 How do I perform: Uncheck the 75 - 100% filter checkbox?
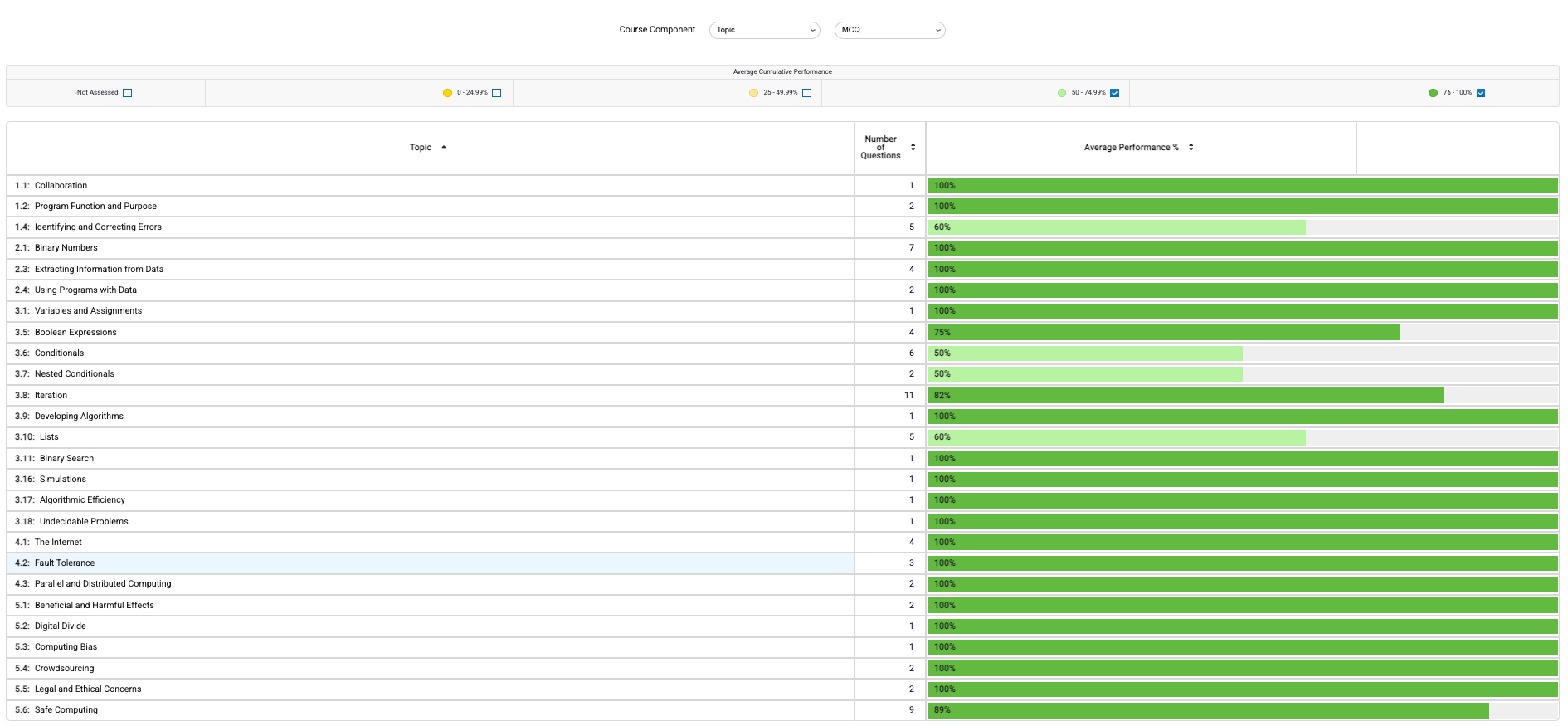[1481, 93]
